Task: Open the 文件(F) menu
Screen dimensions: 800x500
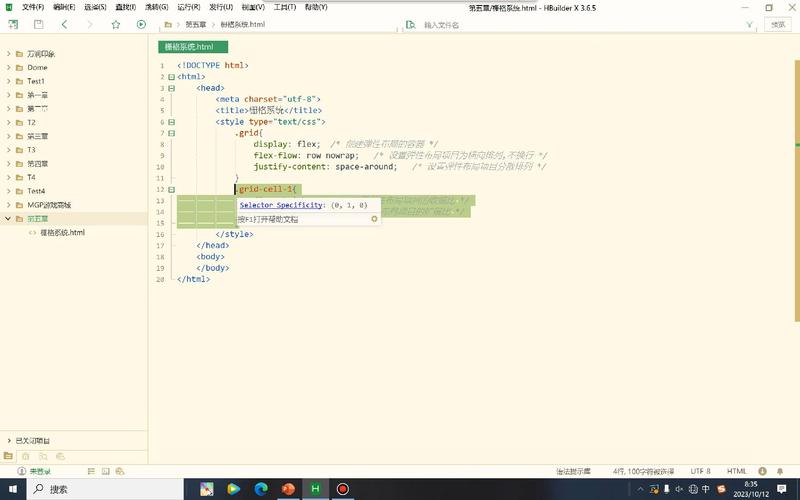Action: [x=33, y=7]
